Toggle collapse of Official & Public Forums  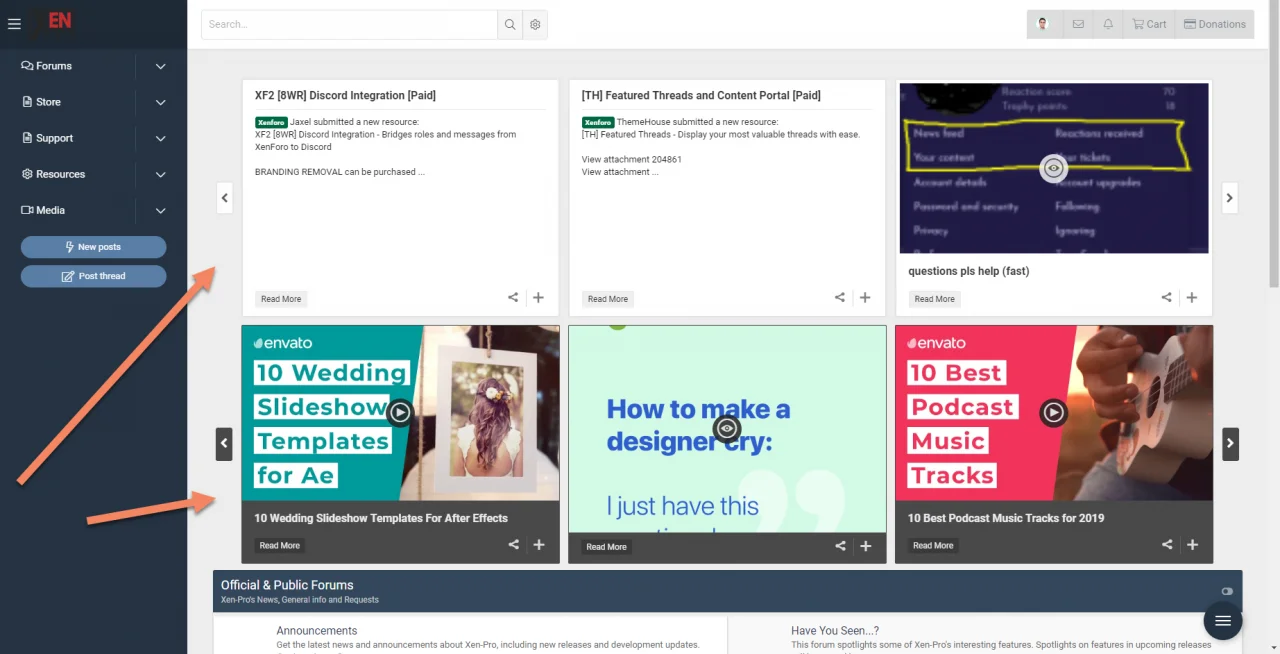pyautogui.click(x=1227, y=591)
